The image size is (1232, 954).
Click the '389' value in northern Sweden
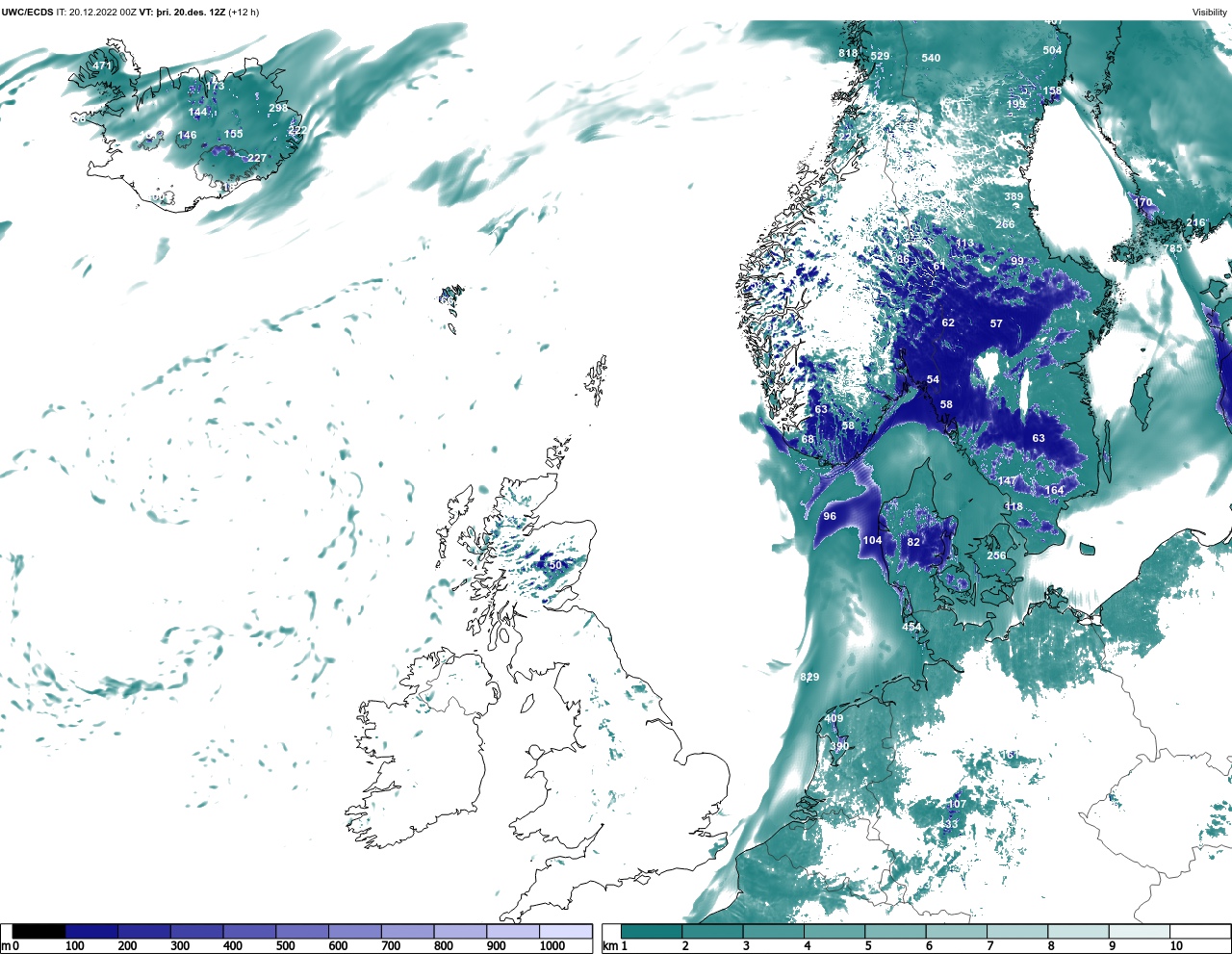tap(1014, 196)
